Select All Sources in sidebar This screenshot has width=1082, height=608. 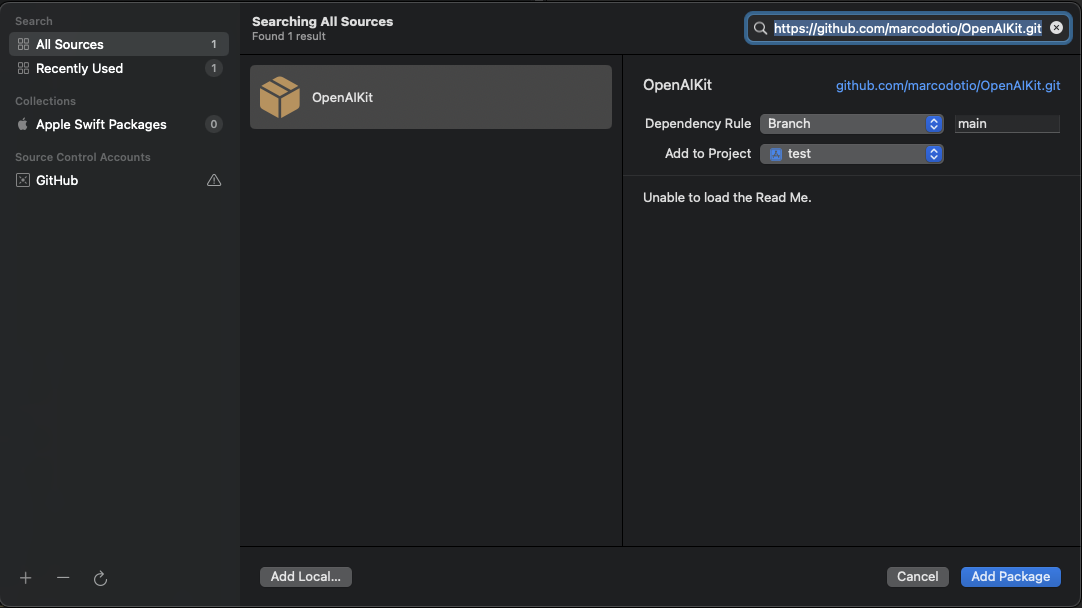click(x=119, y=44)
